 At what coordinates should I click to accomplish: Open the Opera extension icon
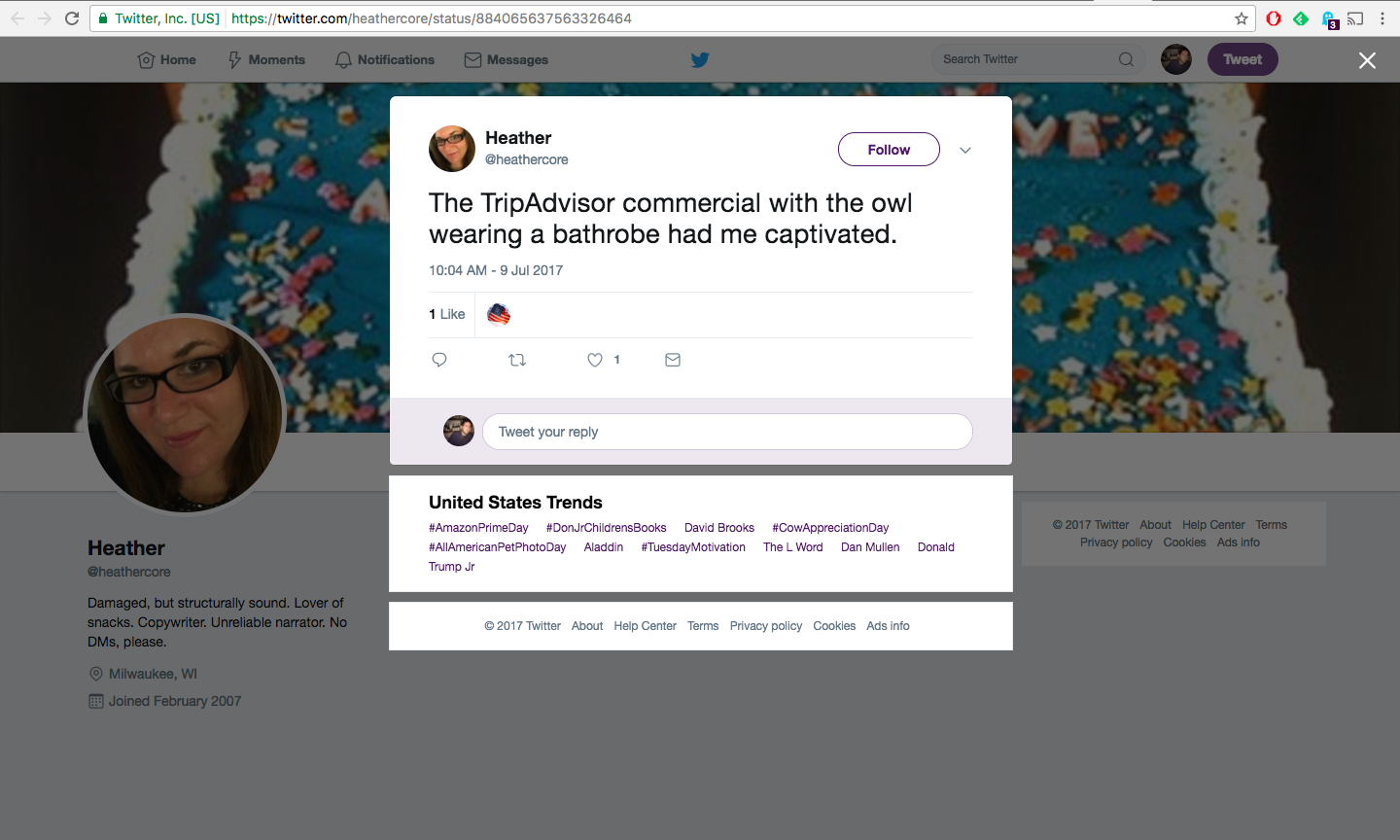pyautogui.click(x=1274, y=18)
